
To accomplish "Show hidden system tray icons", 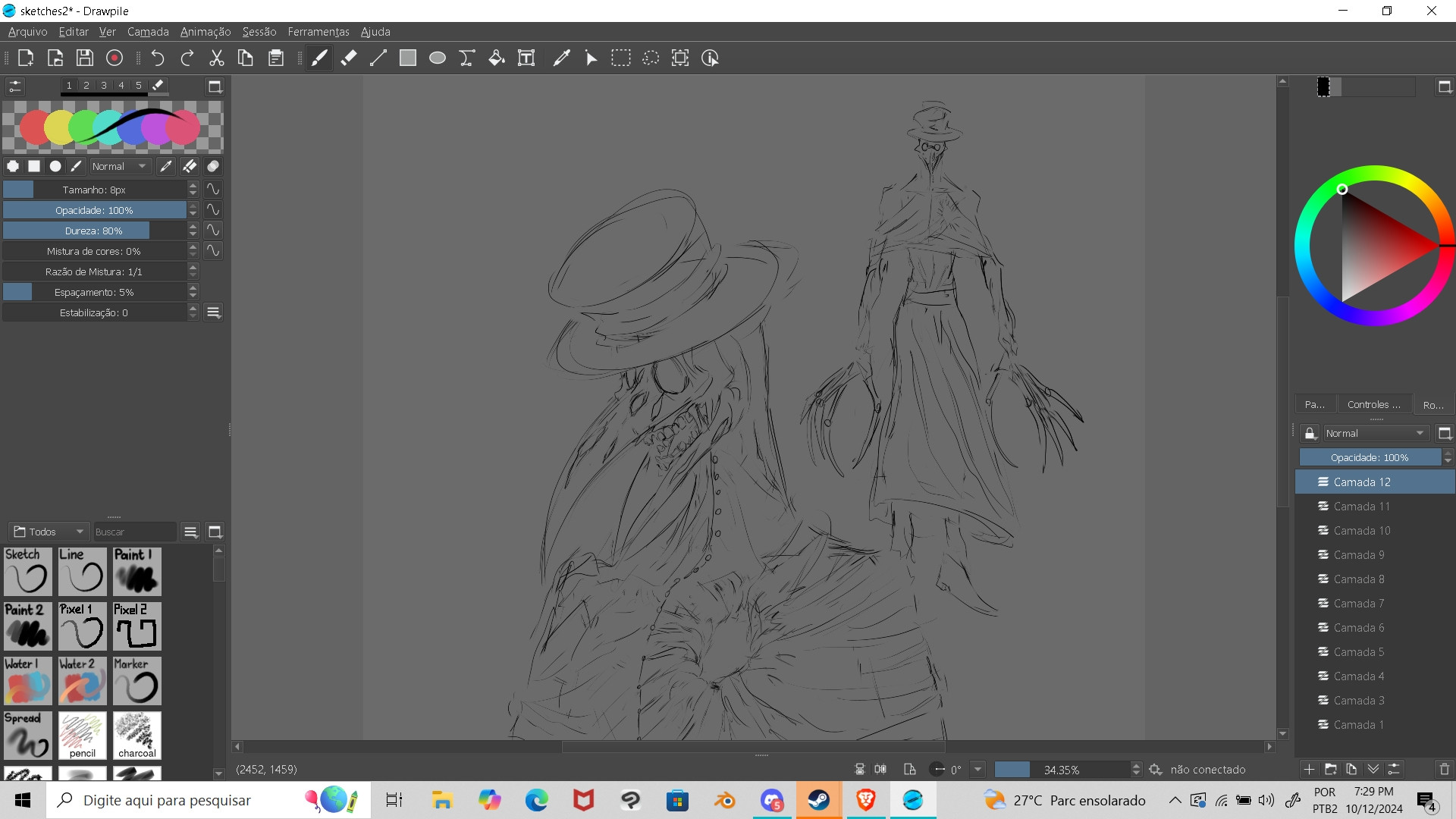I will (1175, 800).
